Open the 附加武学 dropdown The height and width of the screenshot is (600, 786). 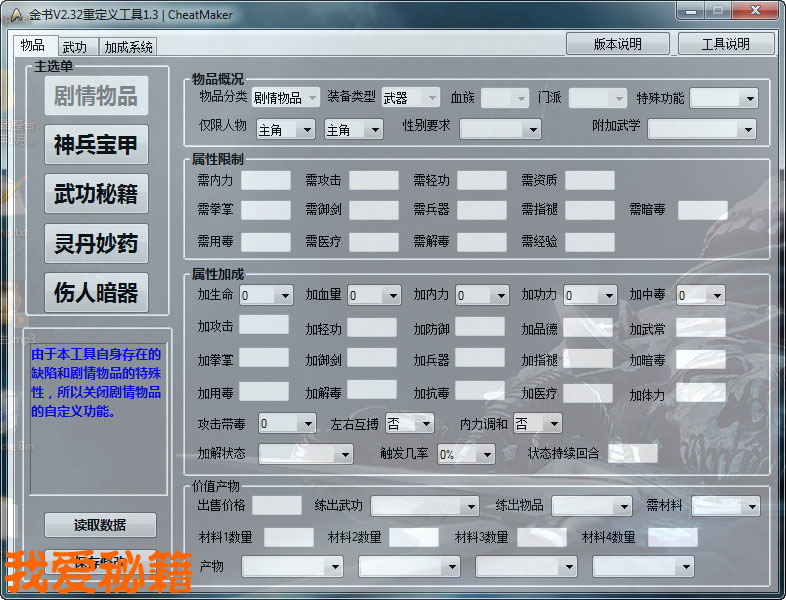pos(702,129)
